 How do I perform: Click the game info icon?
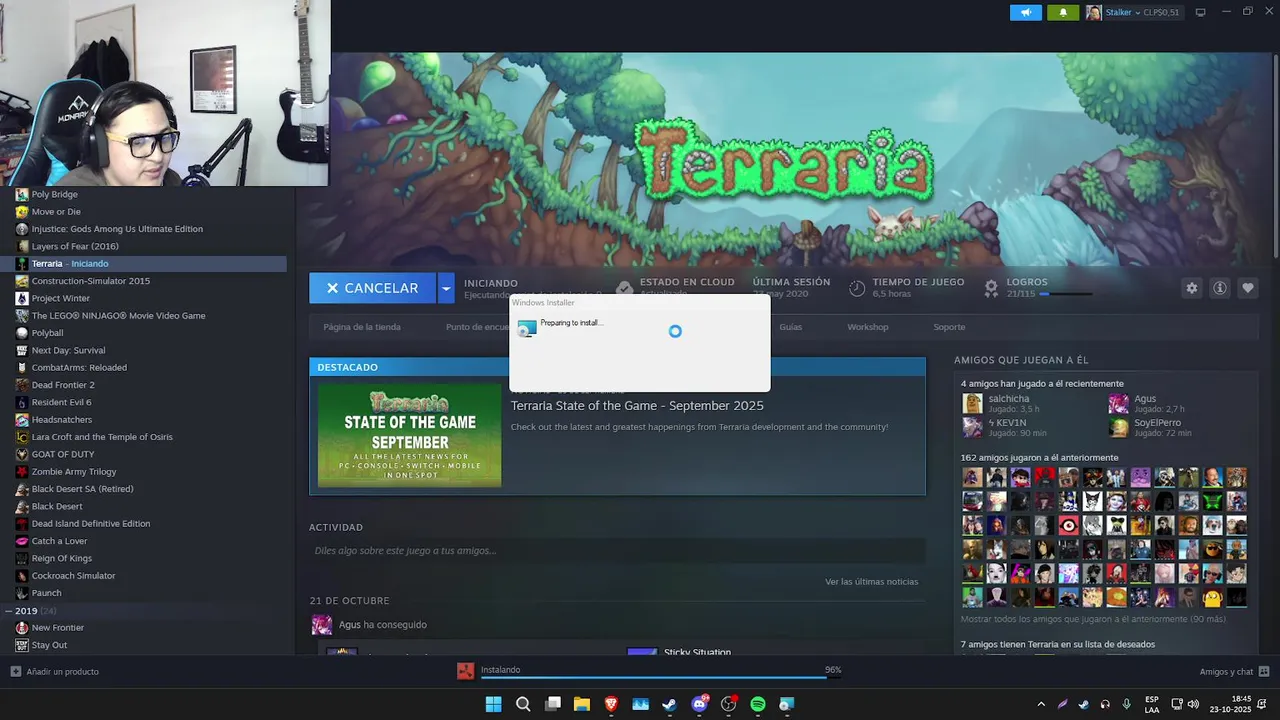[1220, 288]
